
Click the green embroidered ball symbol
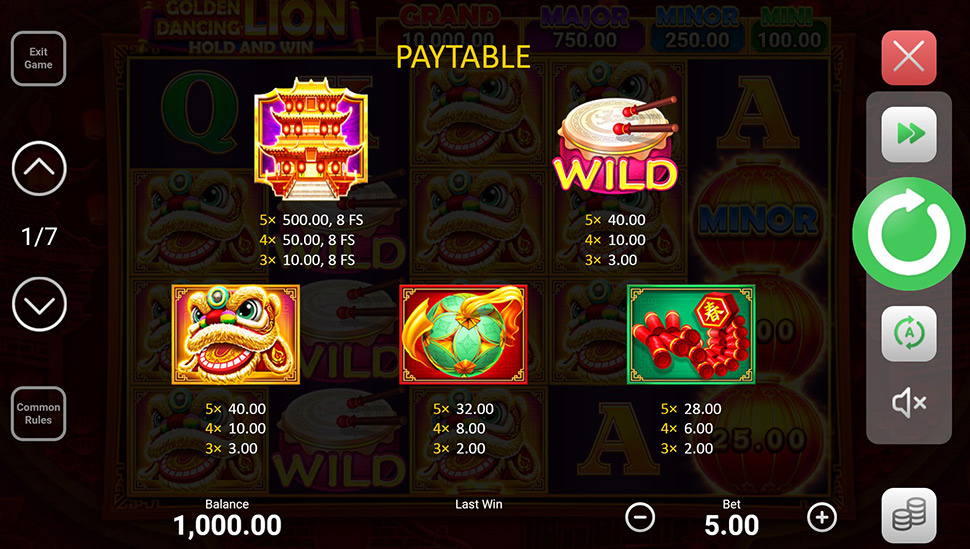click(463, 334)
